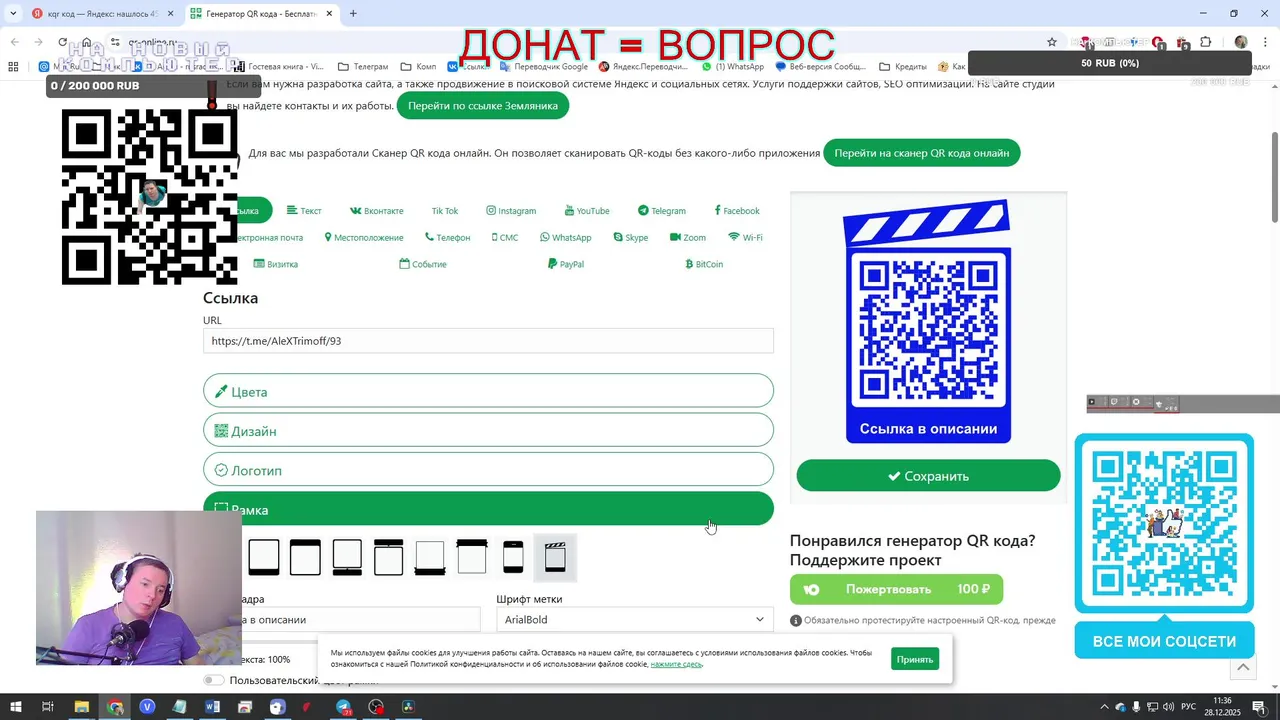Open the volume control in system tray

coord(1168,707)
